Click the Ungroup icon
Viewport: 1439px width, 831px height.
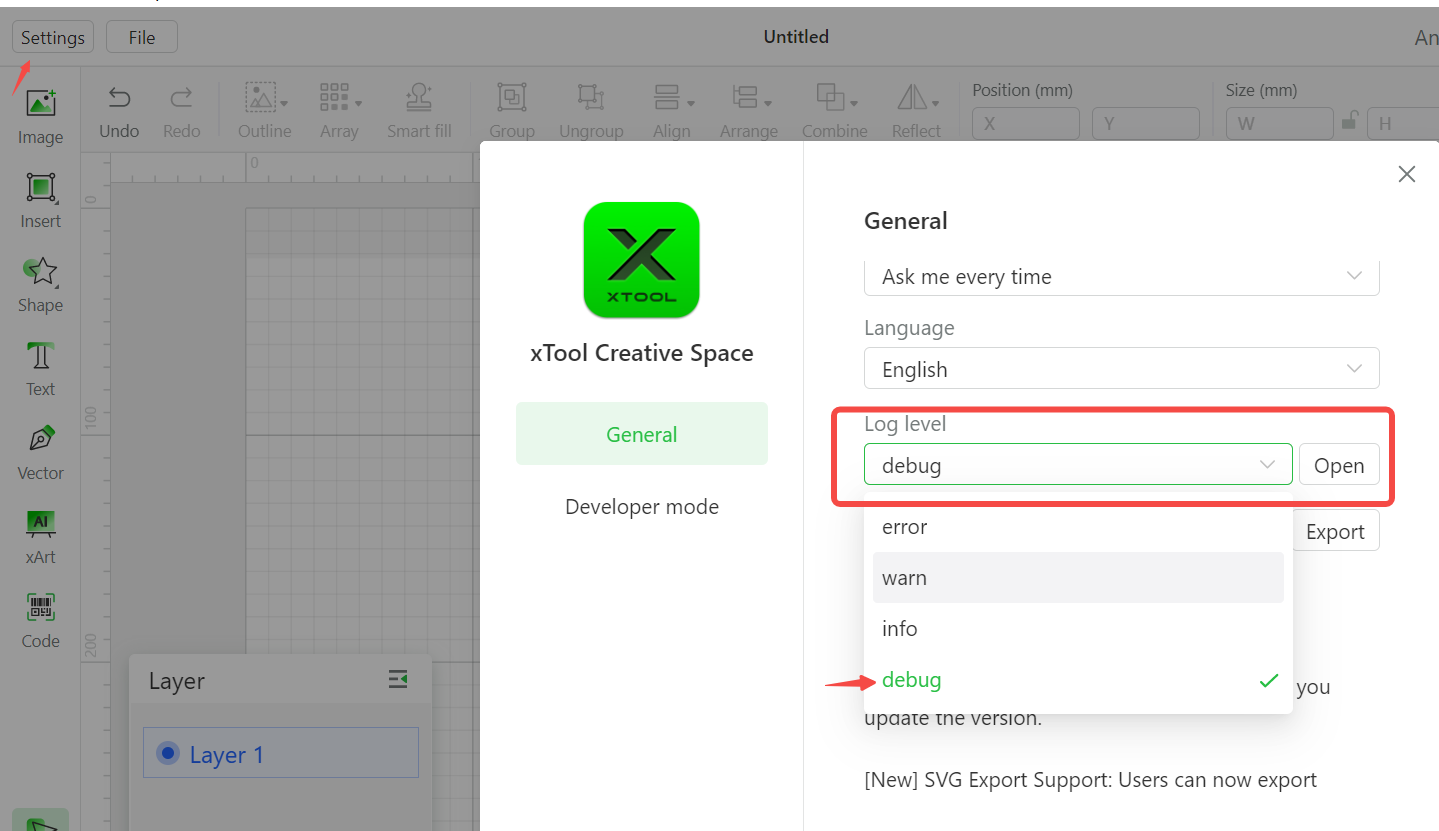click(x=591, y=97)
